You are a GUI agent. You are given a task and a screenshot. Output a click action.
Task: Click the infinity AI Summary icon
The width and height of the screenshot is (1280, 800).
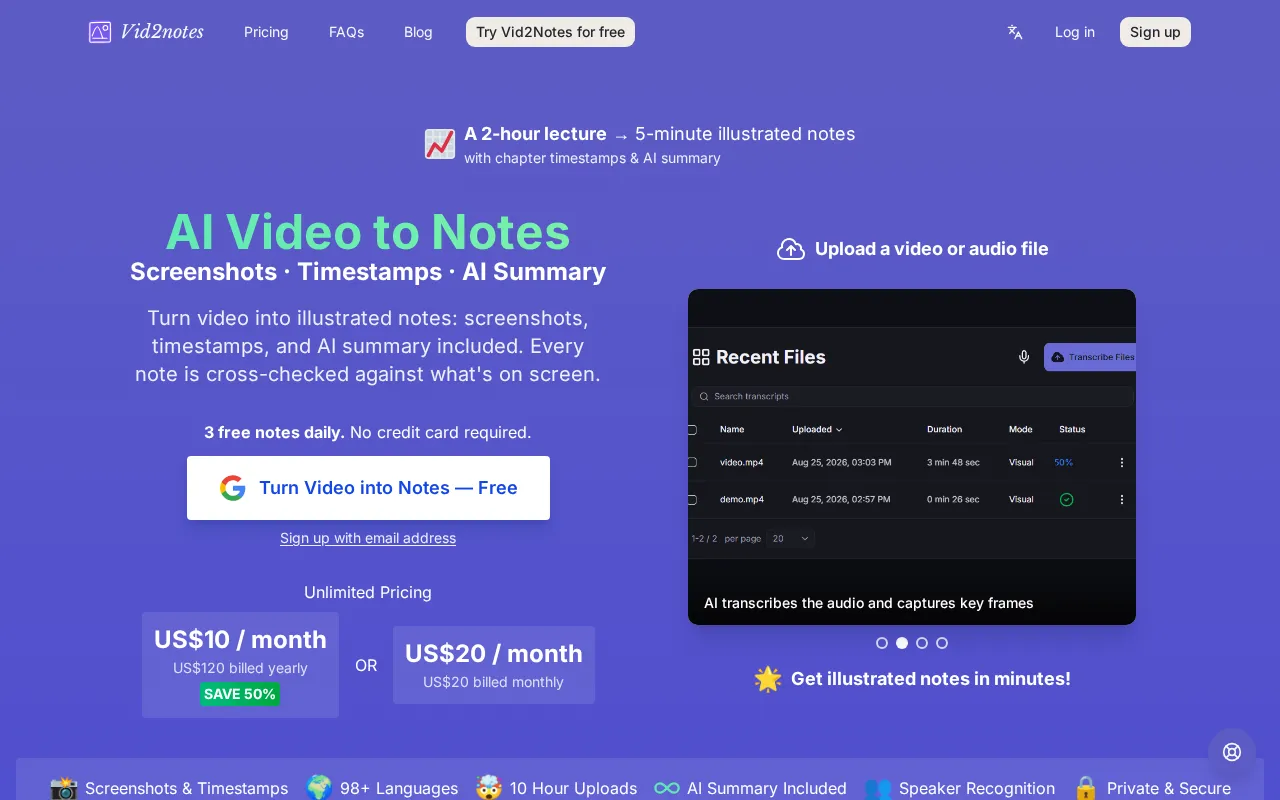click(667, 788)
